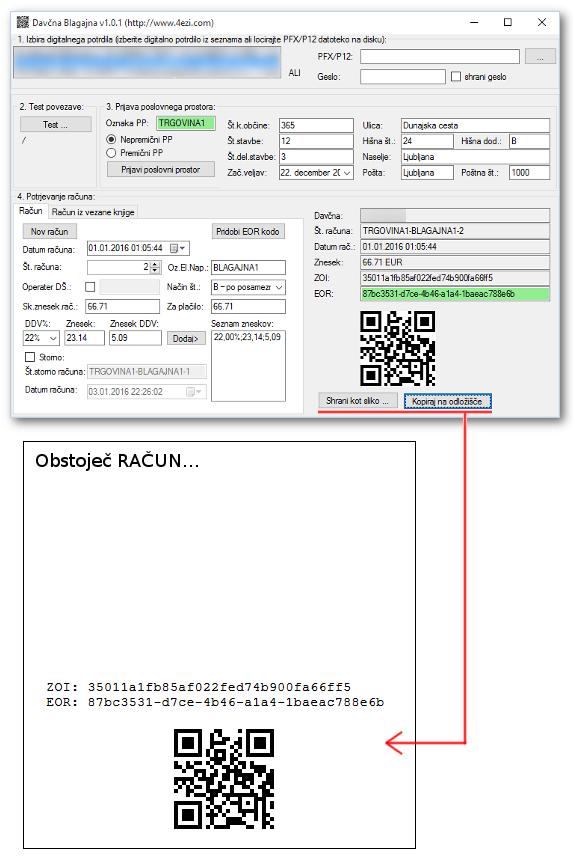
Task: Select the 'Premični PP' radio button
Action: click(111, 153)
